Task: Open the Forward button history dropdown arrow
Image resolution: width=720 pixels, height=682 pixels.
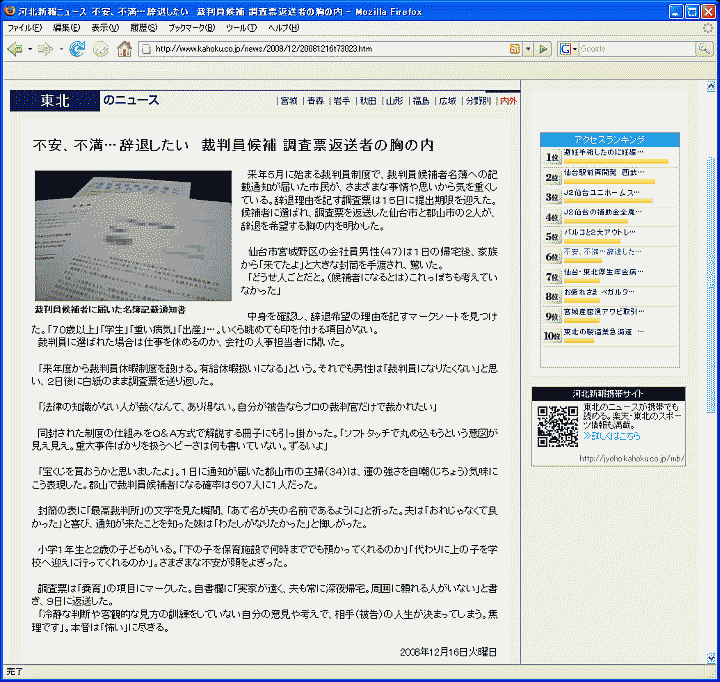Action: (x=59, y=49)
